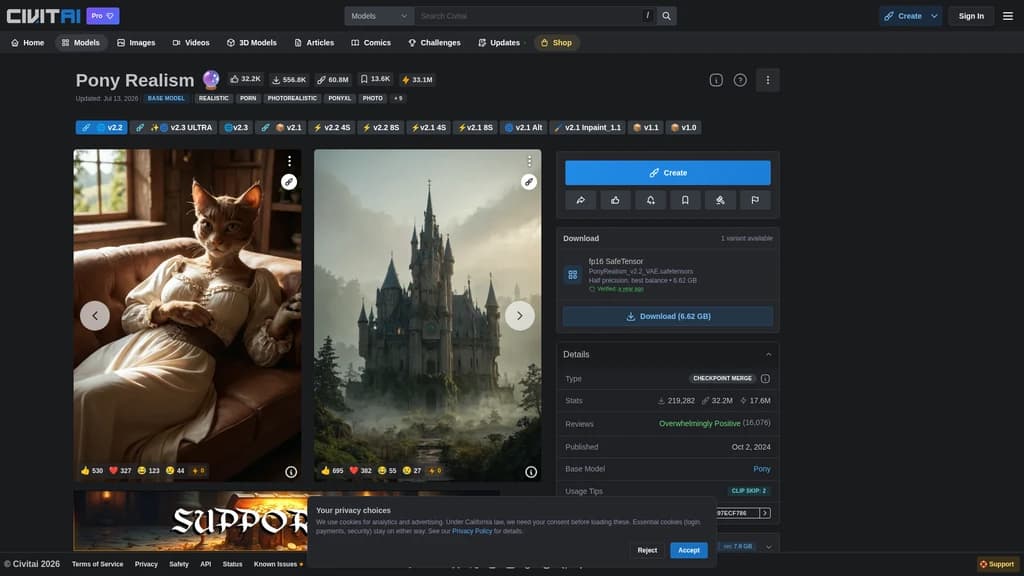Expand the Create dropdown arrow in header
1024x576 pixels.
point(935,16)
